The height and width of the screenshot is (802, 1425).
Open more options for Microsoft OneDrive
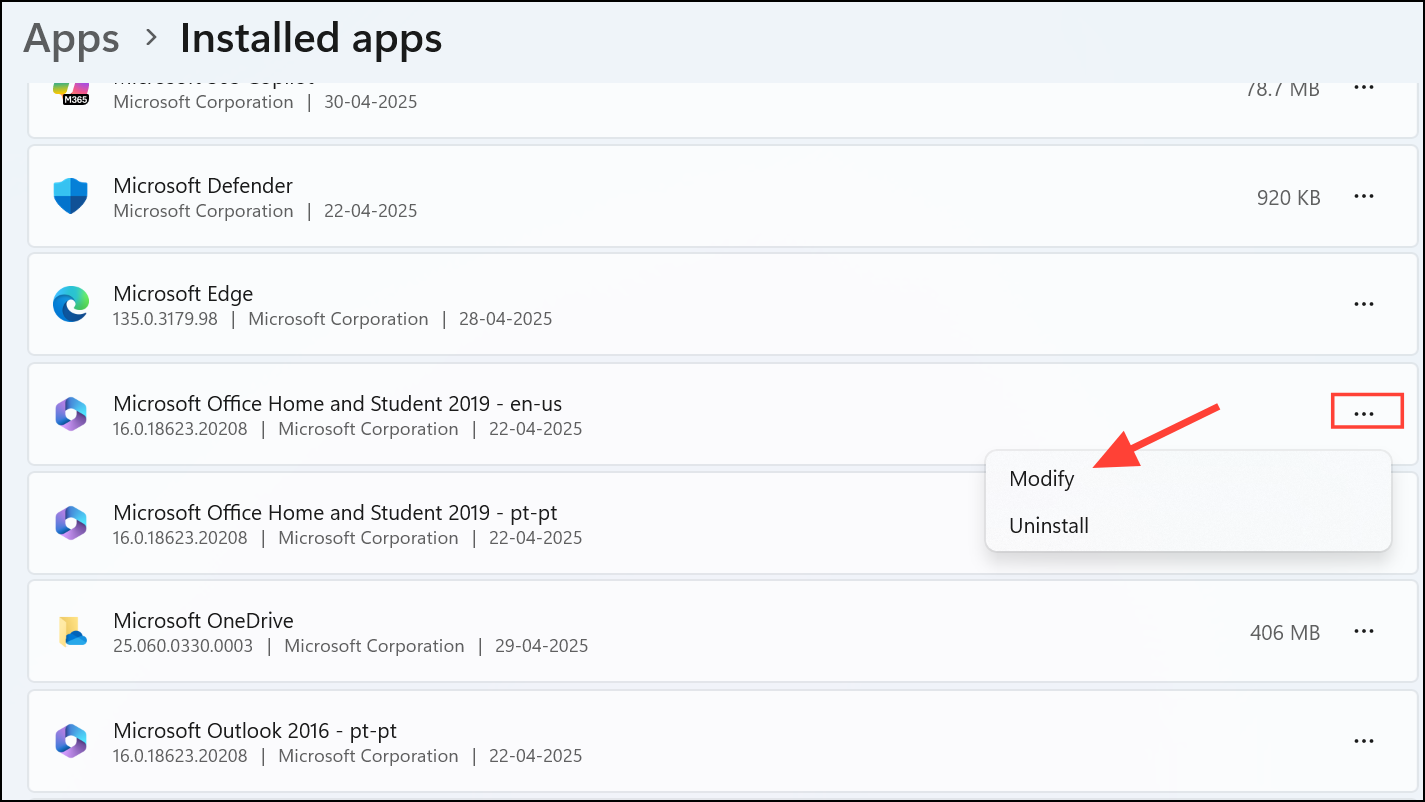point(1364,632)
